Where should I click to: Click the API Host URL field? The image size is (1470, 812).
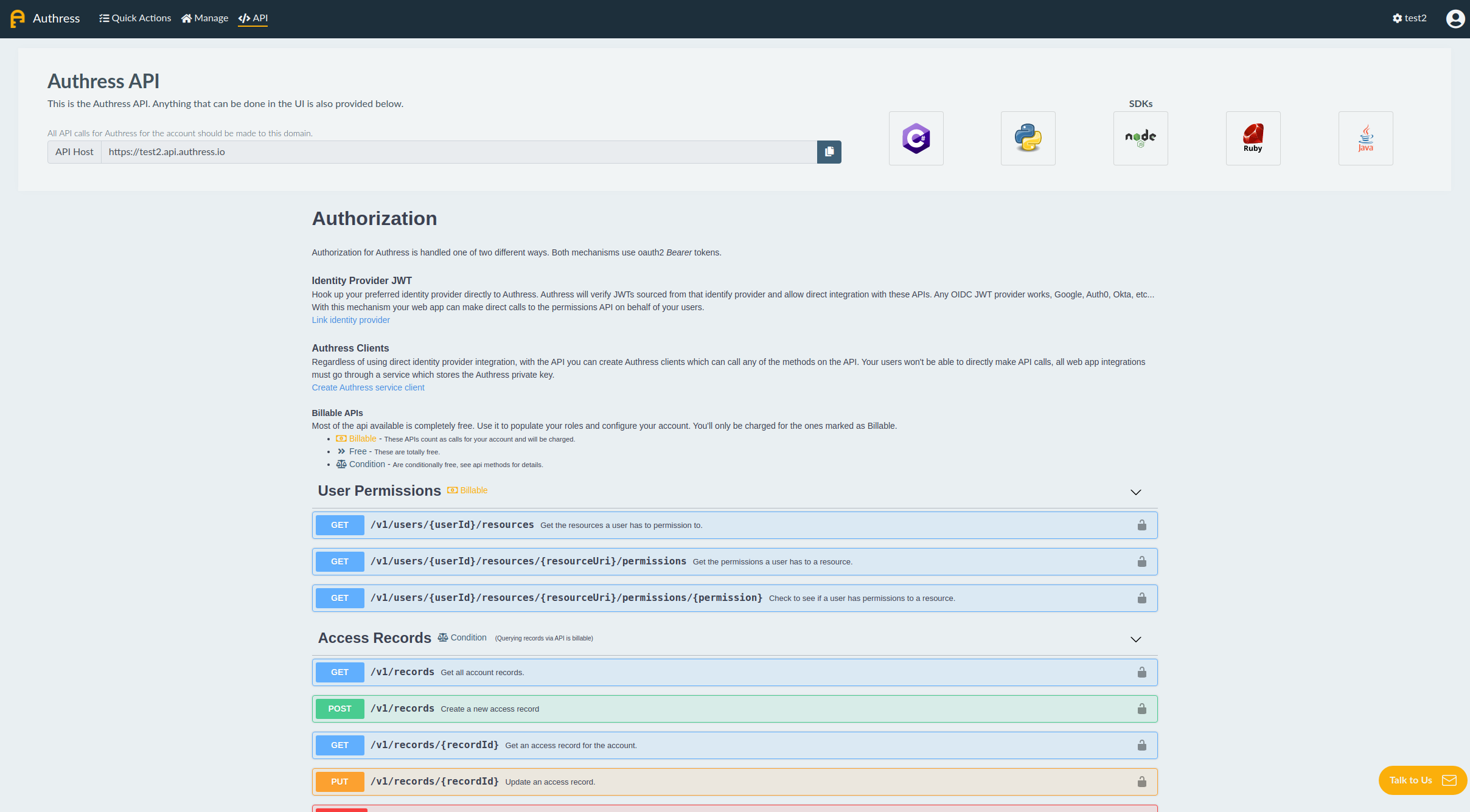458,152
